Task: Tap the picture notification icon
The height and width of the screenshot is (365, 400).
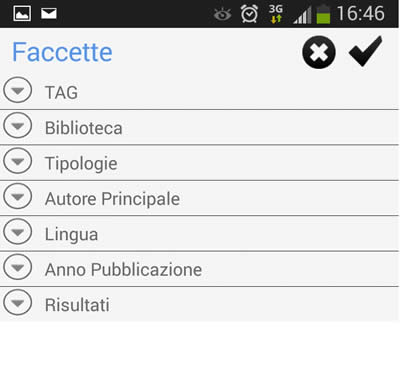Action: pyautogui.click(x=22, y=14)
